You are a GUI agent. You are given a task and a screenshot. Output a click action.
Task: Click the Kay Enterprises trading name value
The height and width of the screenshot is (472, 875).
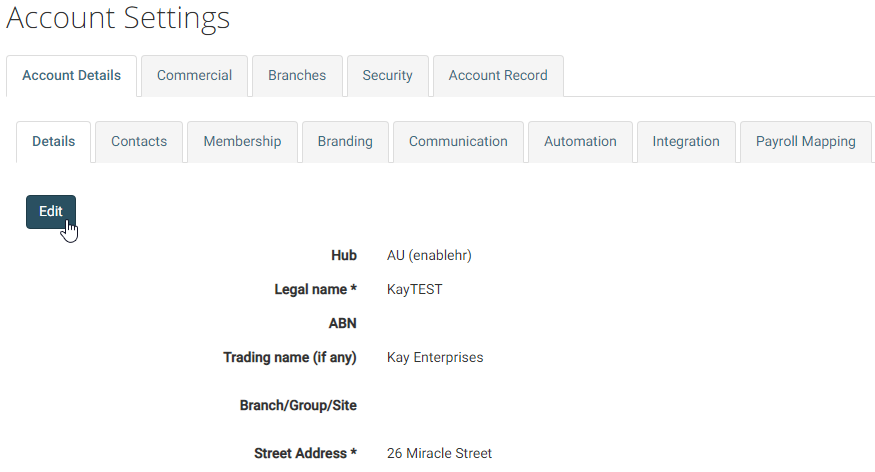[x=435, y=358]
